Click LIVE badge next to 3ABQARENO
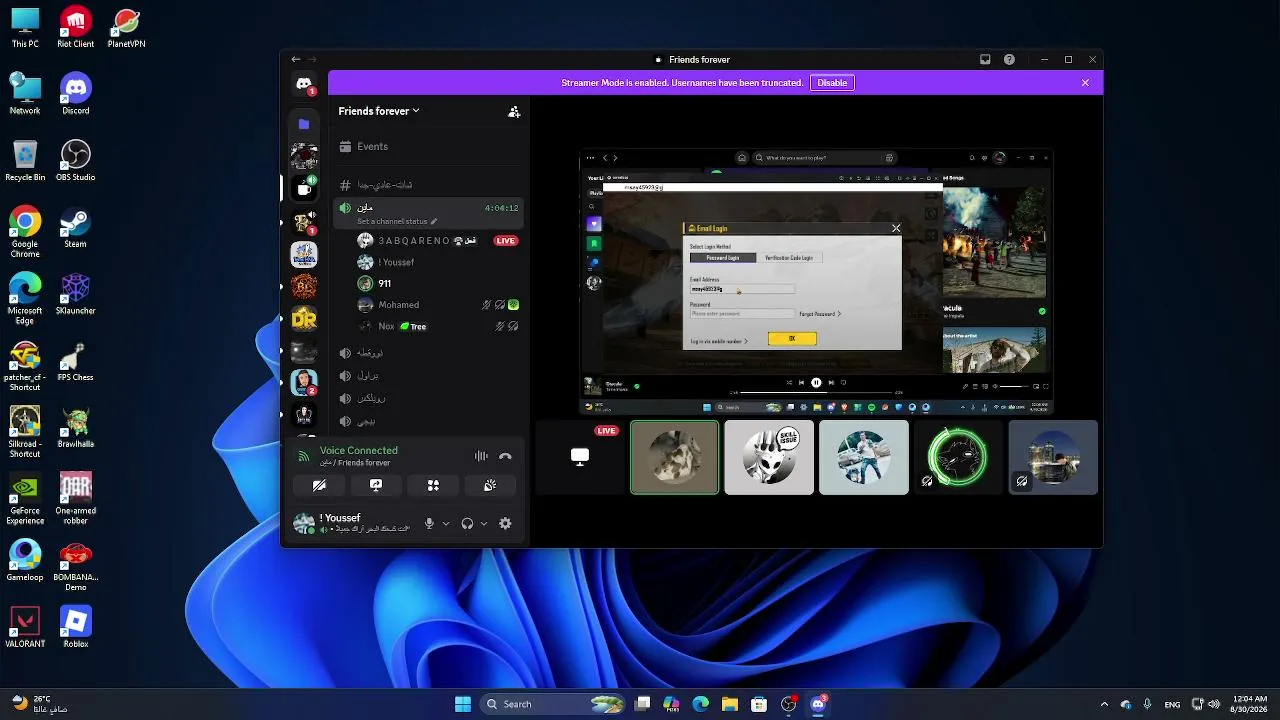This screenshot has height=720, width=1280. point(506,241)
